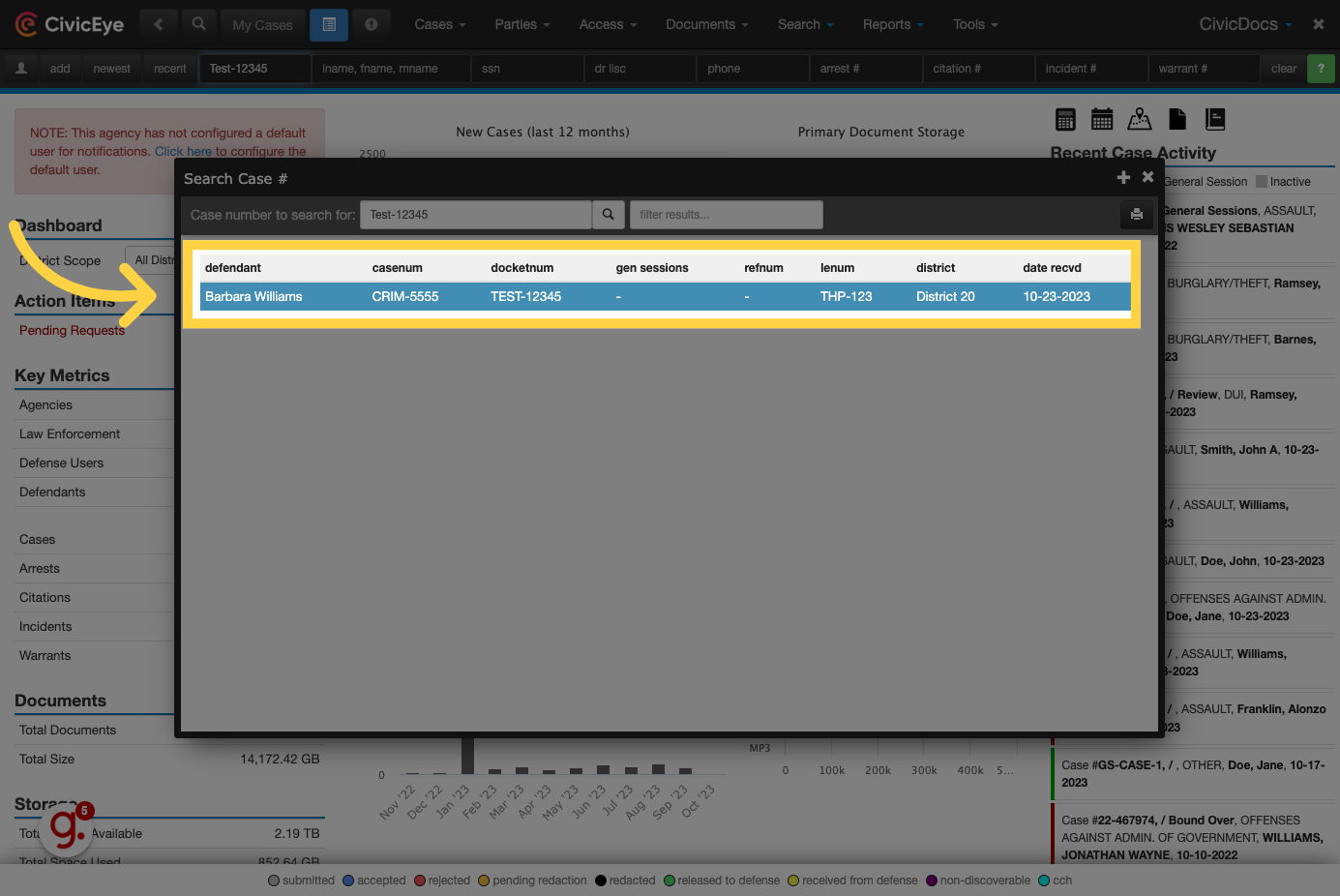The height and width of the screenshot is (896, 1340).
Task: Open the Access dropdown menu
Action: coord(608,24)
